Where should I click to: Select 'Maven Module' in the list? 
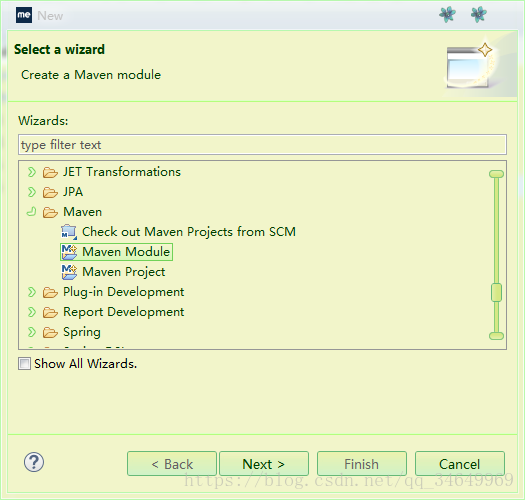coord(126,252)
